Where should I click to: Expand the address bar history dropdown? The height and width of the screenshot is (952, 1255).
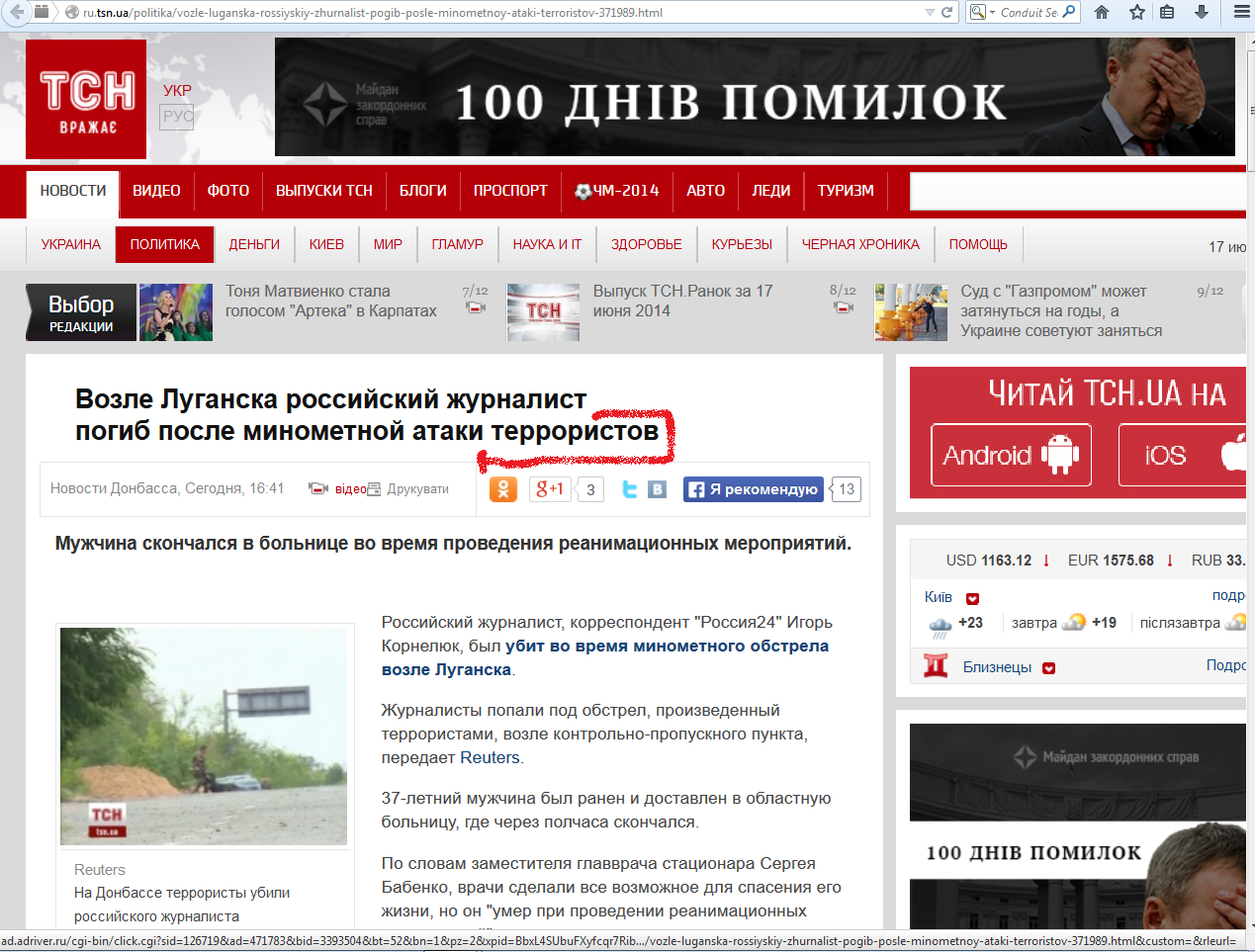[x=930, y=12]
